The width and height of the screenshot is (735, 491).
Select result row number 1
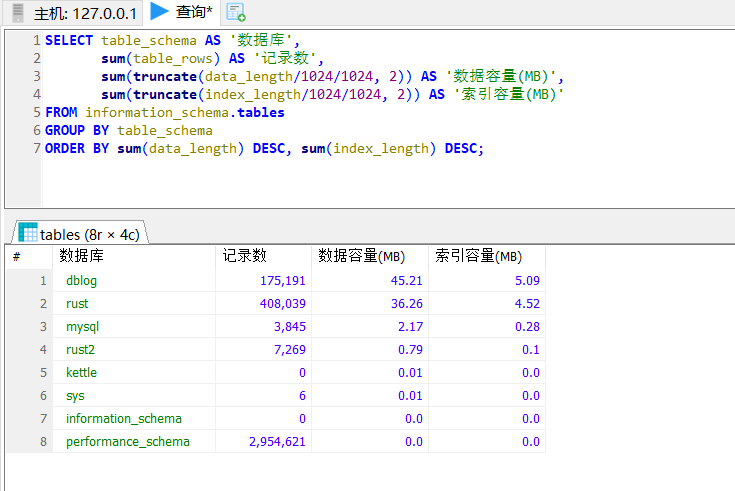click(x=29, y=280)
